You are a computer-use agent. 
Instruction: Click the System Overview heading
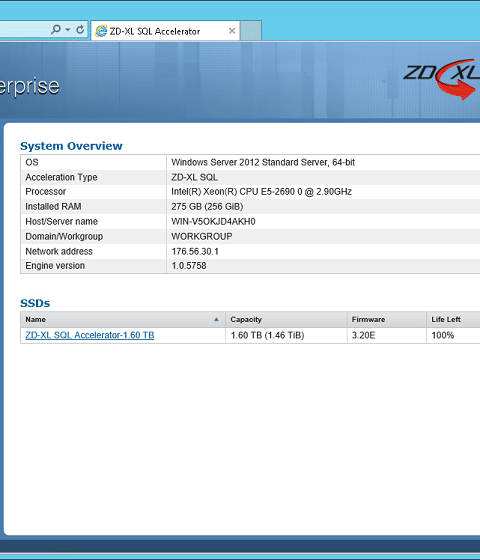click(71, 146)
